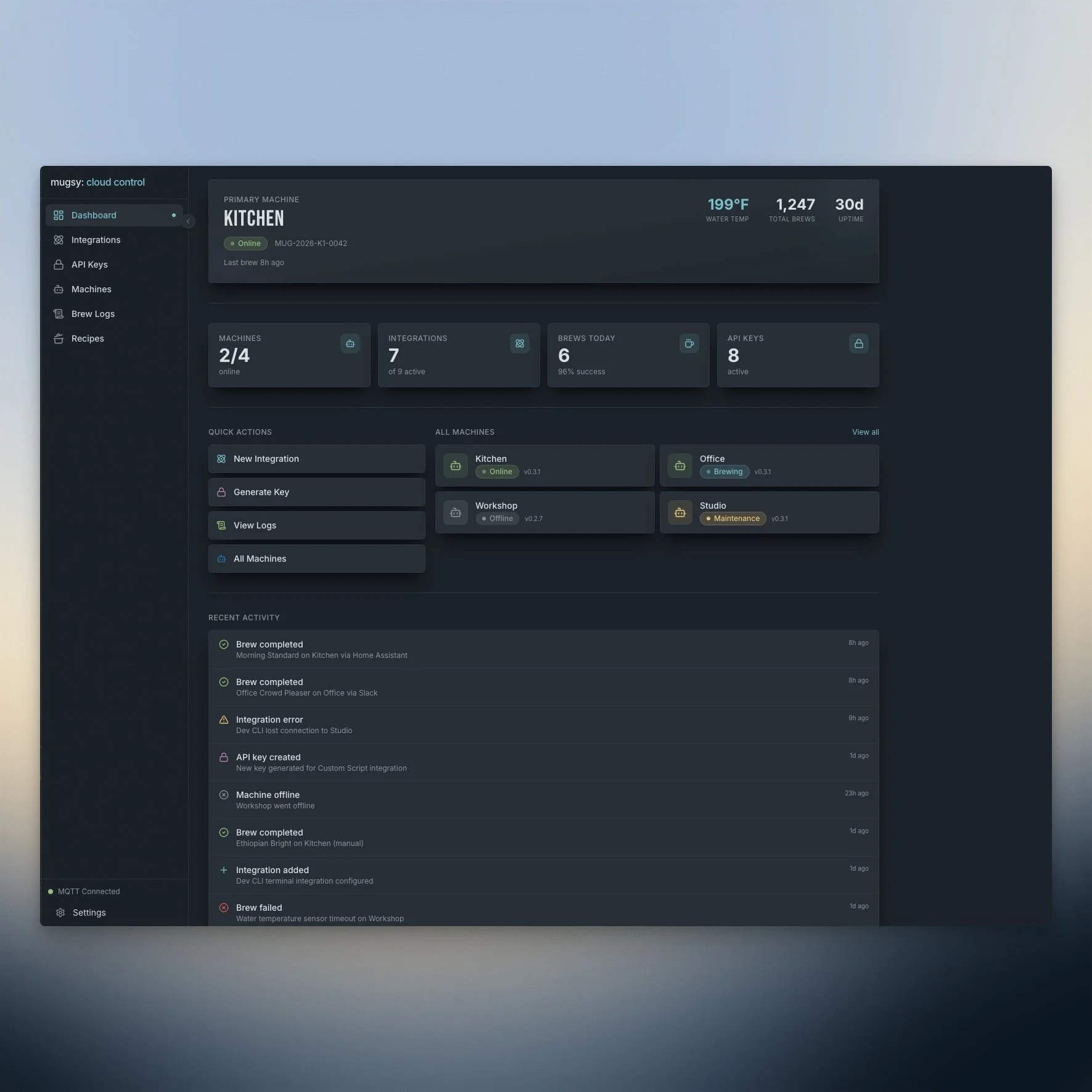Click the robot icon on the Studio card
This screenshot has height=1092, width=1092.
click(679, 512)
